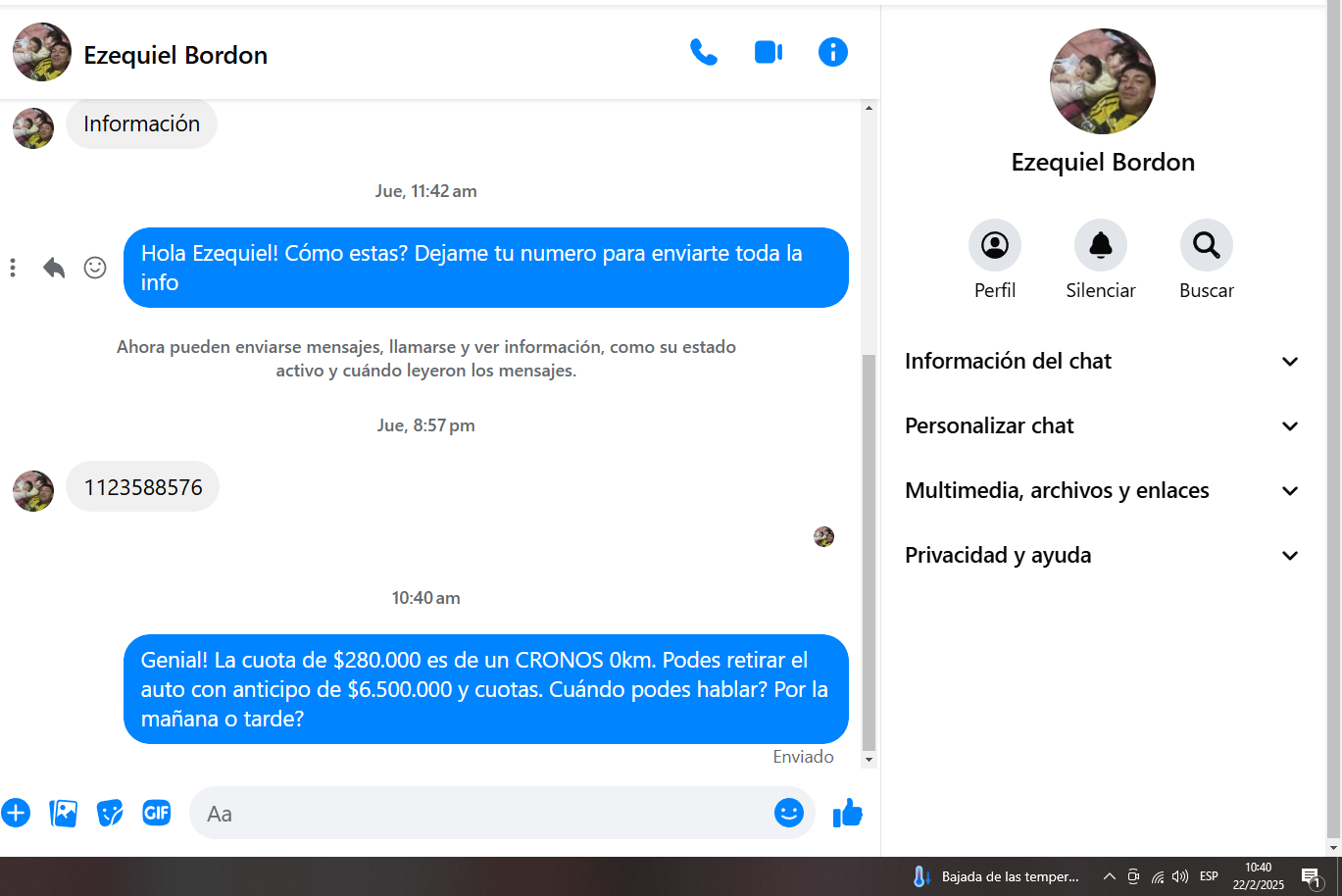Start a voice call with Ezequiel Bordon

(704, 52)
